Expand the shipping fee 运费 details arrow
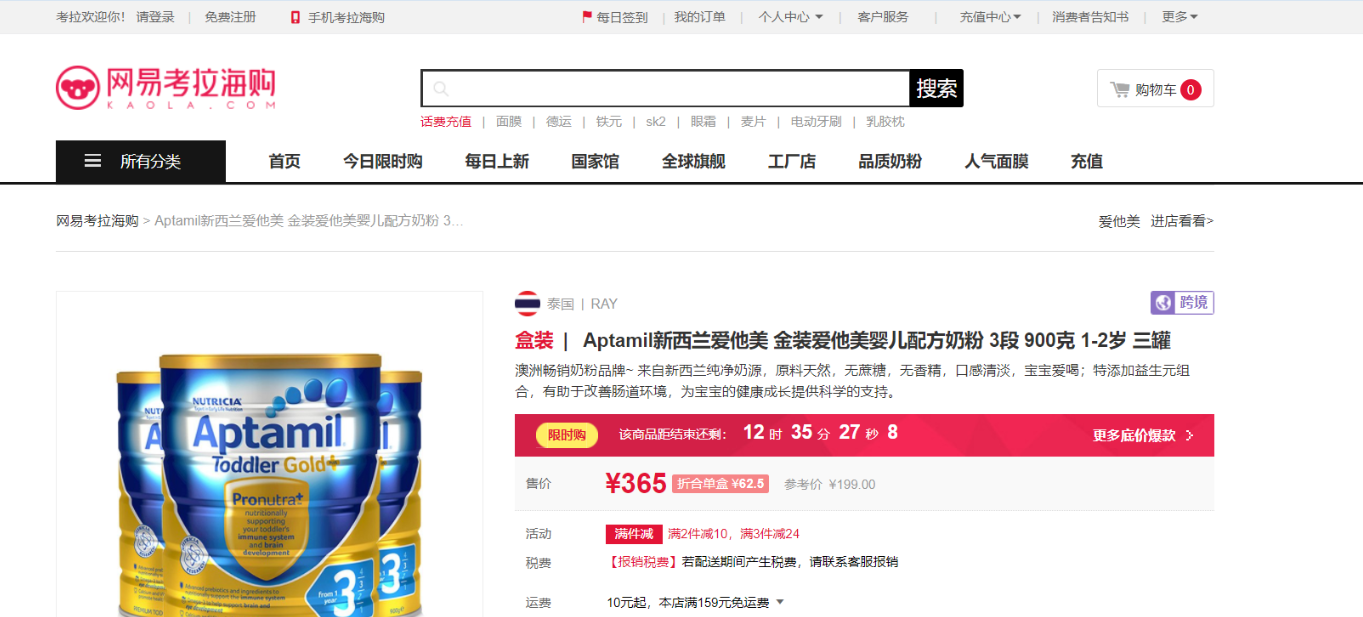Viewport: 1363px width, 617px height. click(x=780, y=602)
